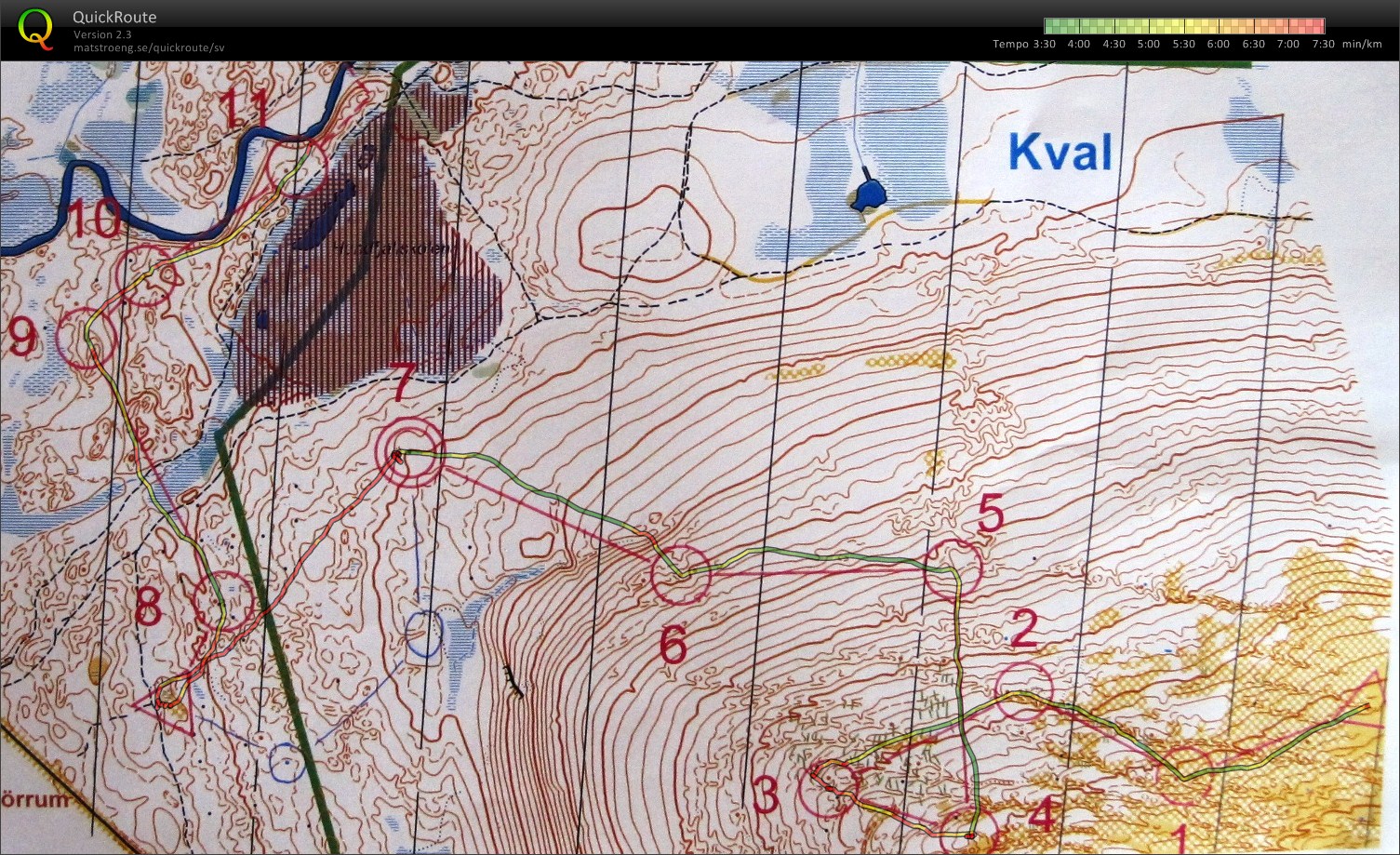Click the 5:30 tempo legend label
This screenshot has height=855, width=1400.
pos(1183,44)
